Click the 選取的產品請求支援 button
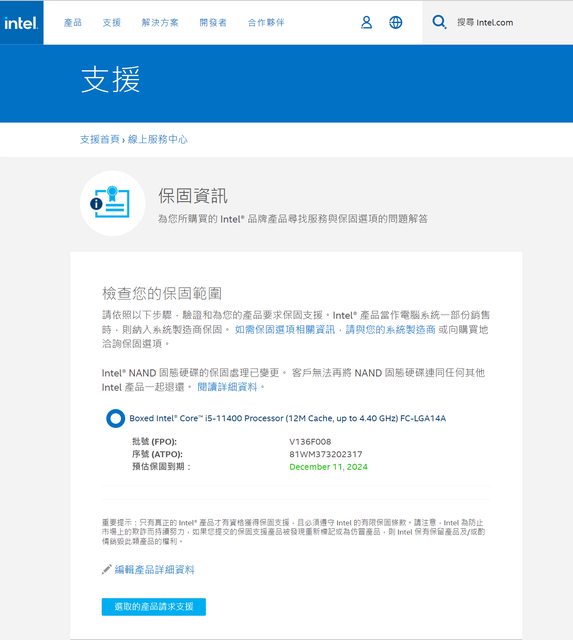Screen dimensions: 573x640 coord(154,607)
